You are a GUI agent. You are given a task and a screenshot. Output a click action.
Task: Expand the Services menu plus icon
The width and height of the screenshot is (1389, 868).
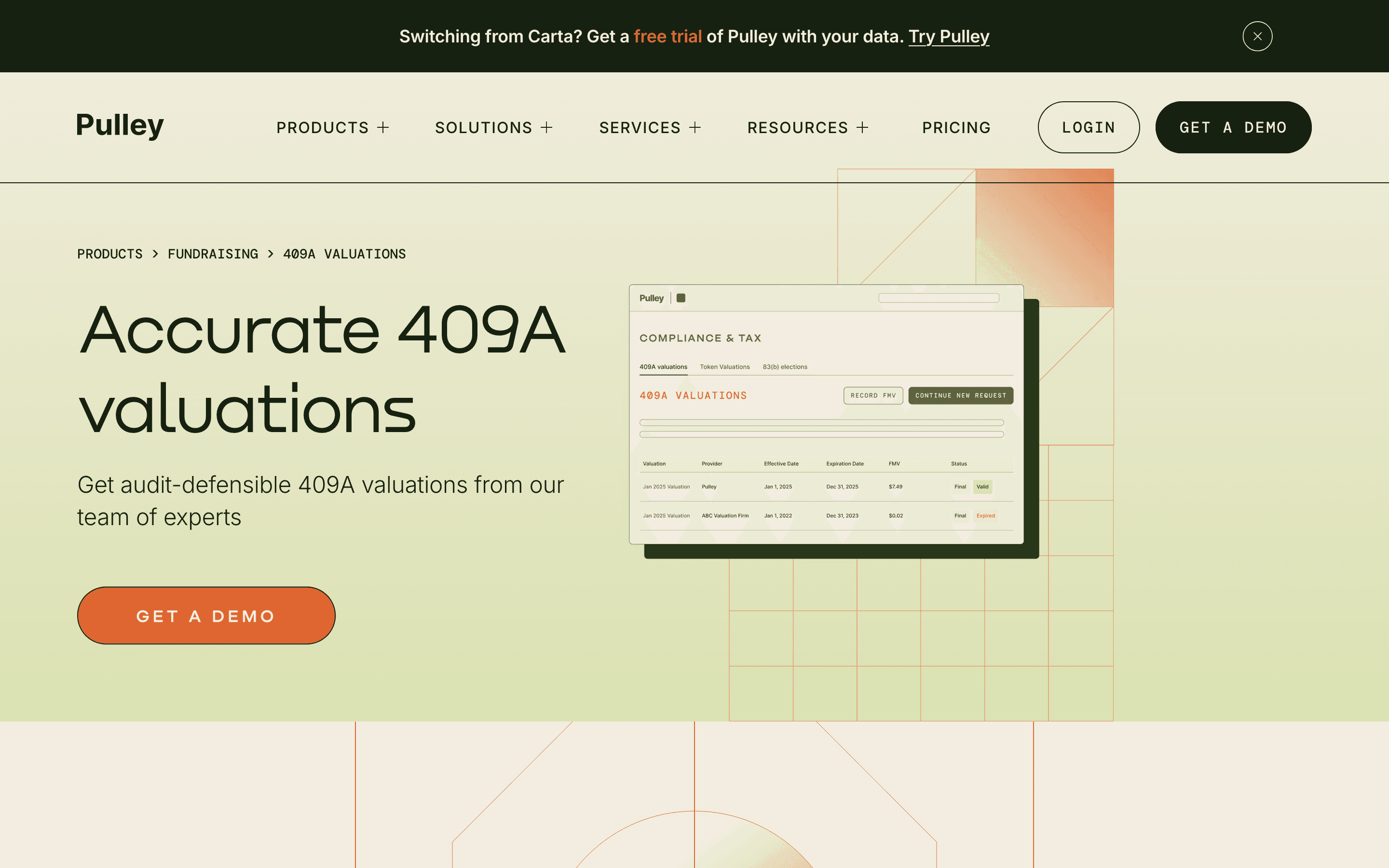(694, 127)
